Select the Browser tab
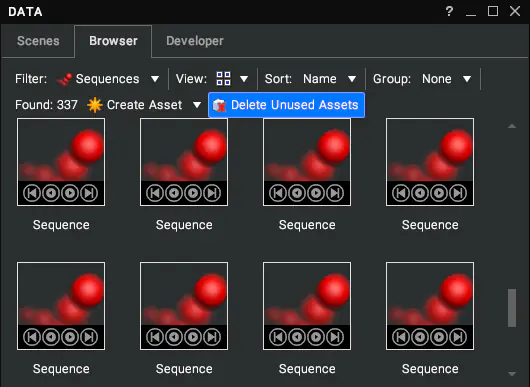Viewport: 530px width, 387px height. pyautogui.click(x=113, y=41)
